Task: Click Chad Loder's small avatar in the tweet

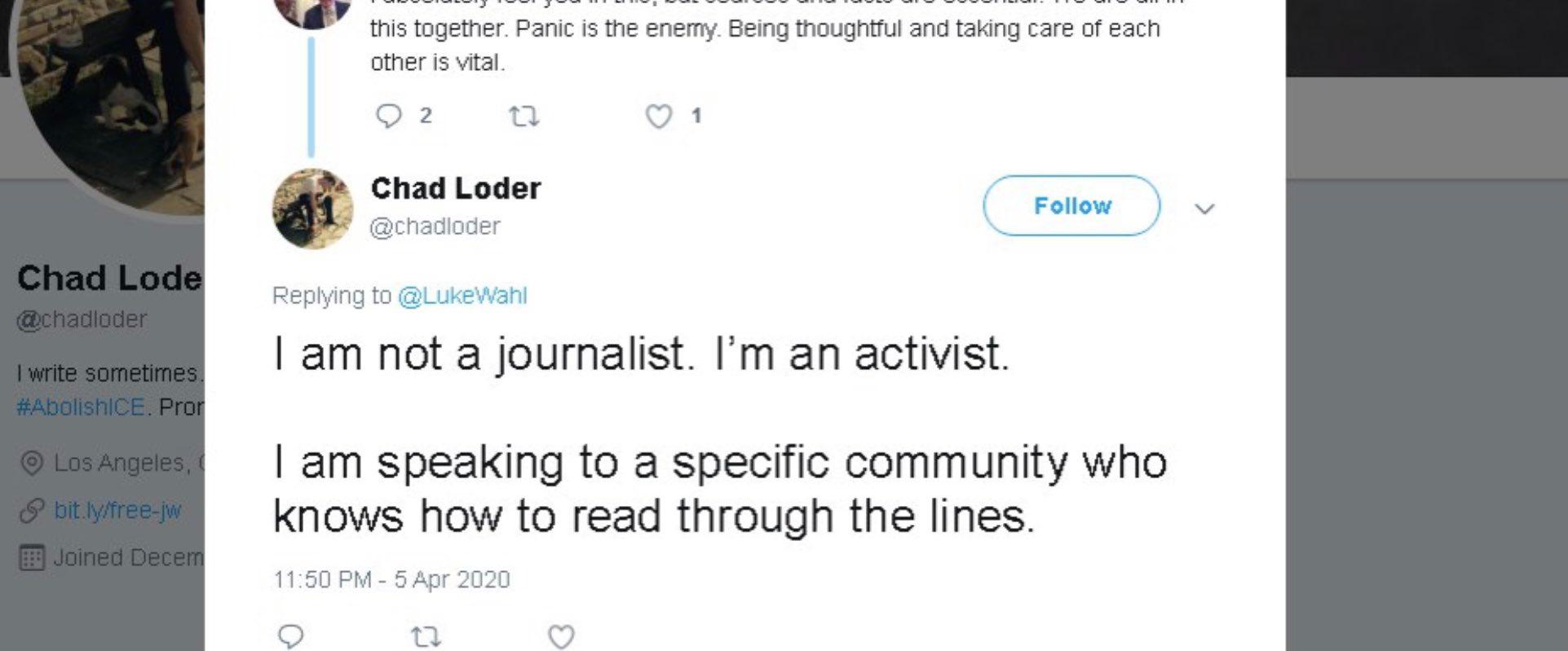Action: (x=312, y=209)
